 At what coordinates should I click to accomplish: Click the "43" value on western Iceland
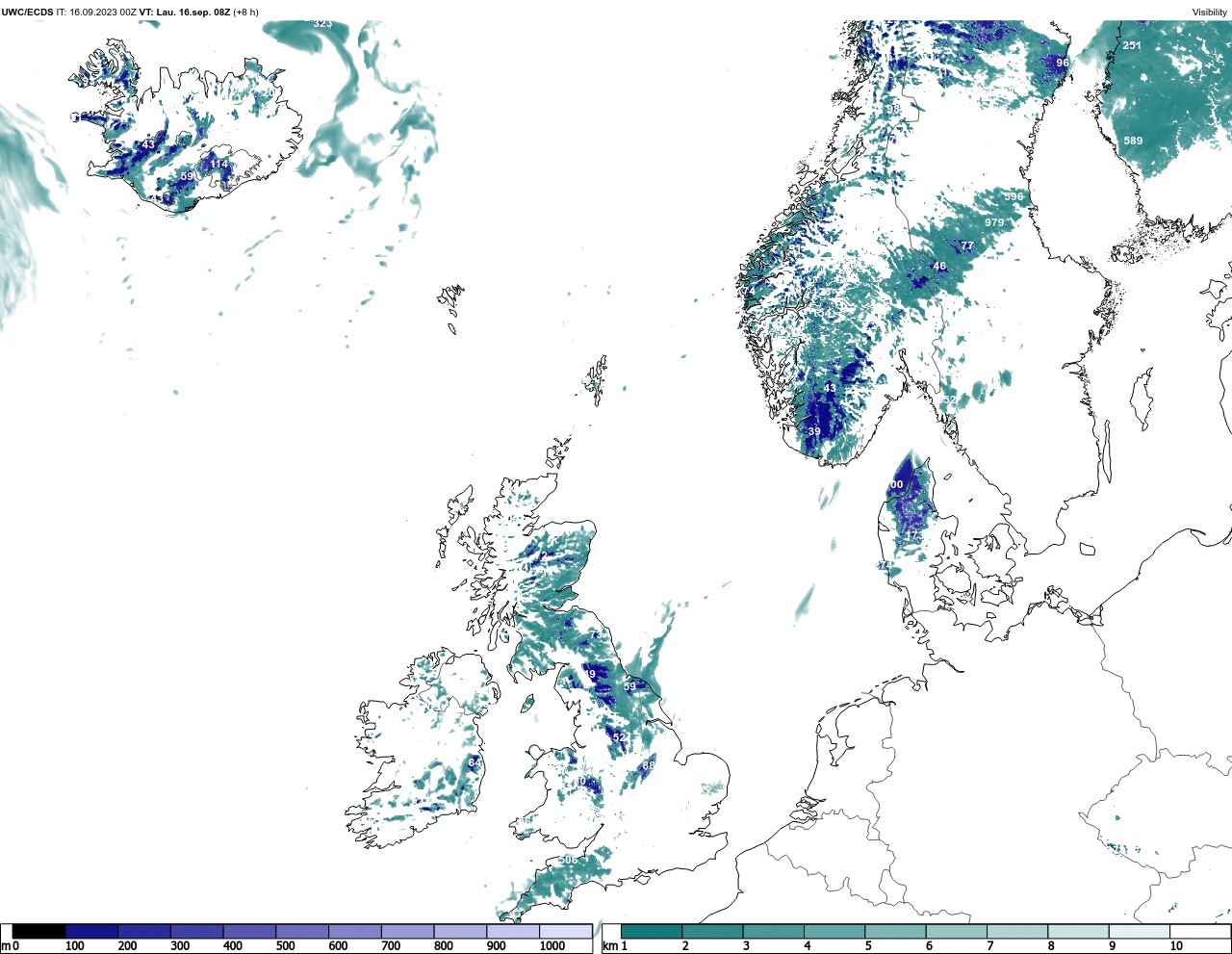[148, 145]
